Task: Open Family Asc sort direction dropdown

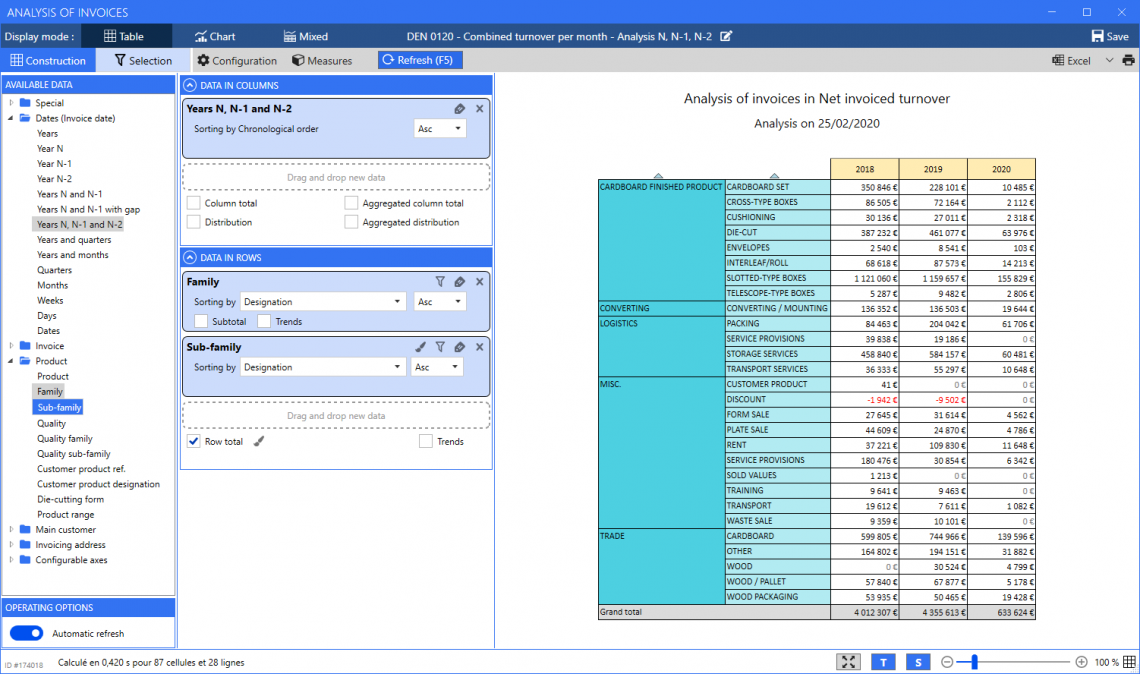Action: coord(440,302)
